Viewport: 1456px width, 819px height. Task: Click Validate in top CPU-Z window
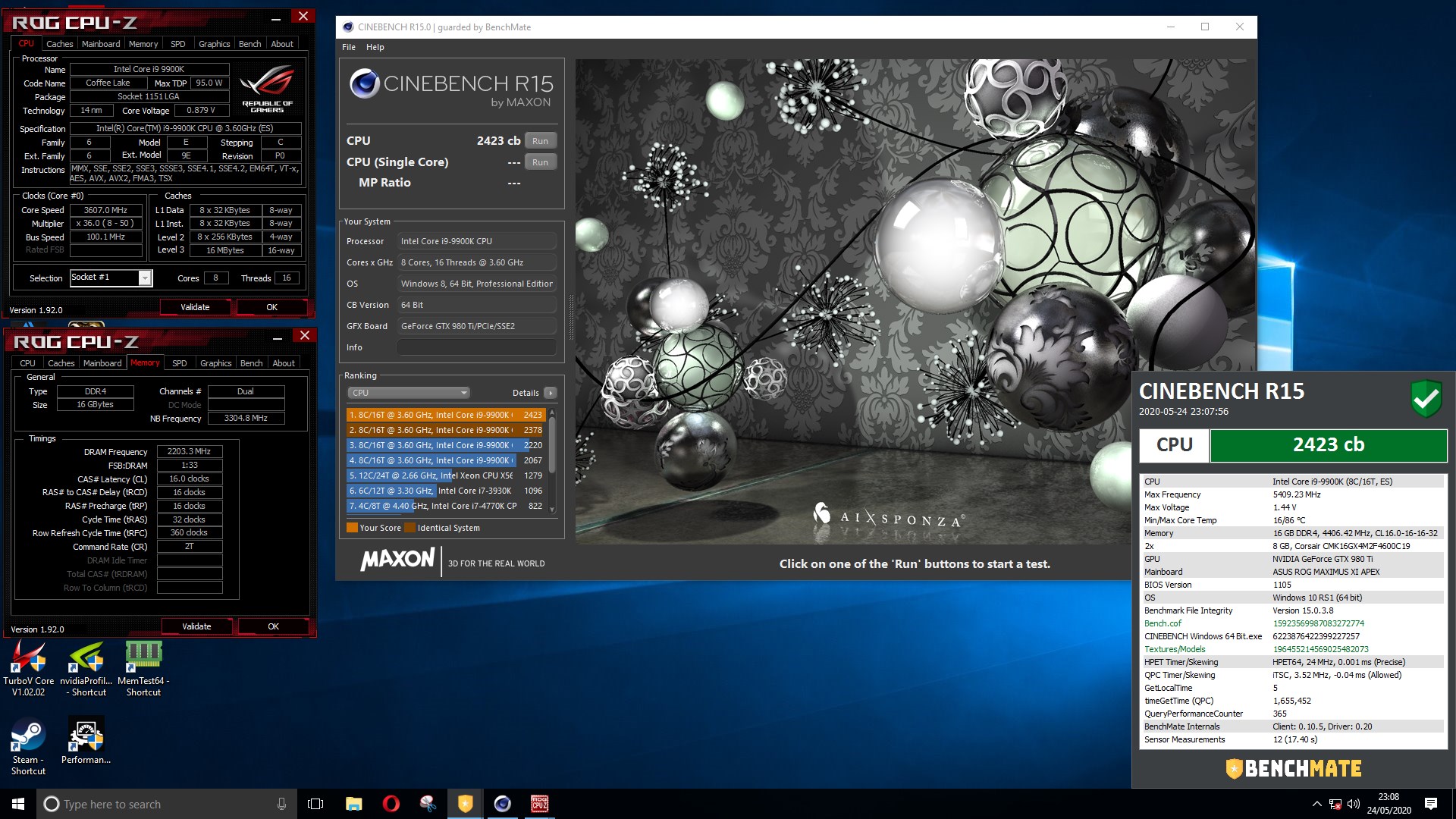click(x=195, y=307)
